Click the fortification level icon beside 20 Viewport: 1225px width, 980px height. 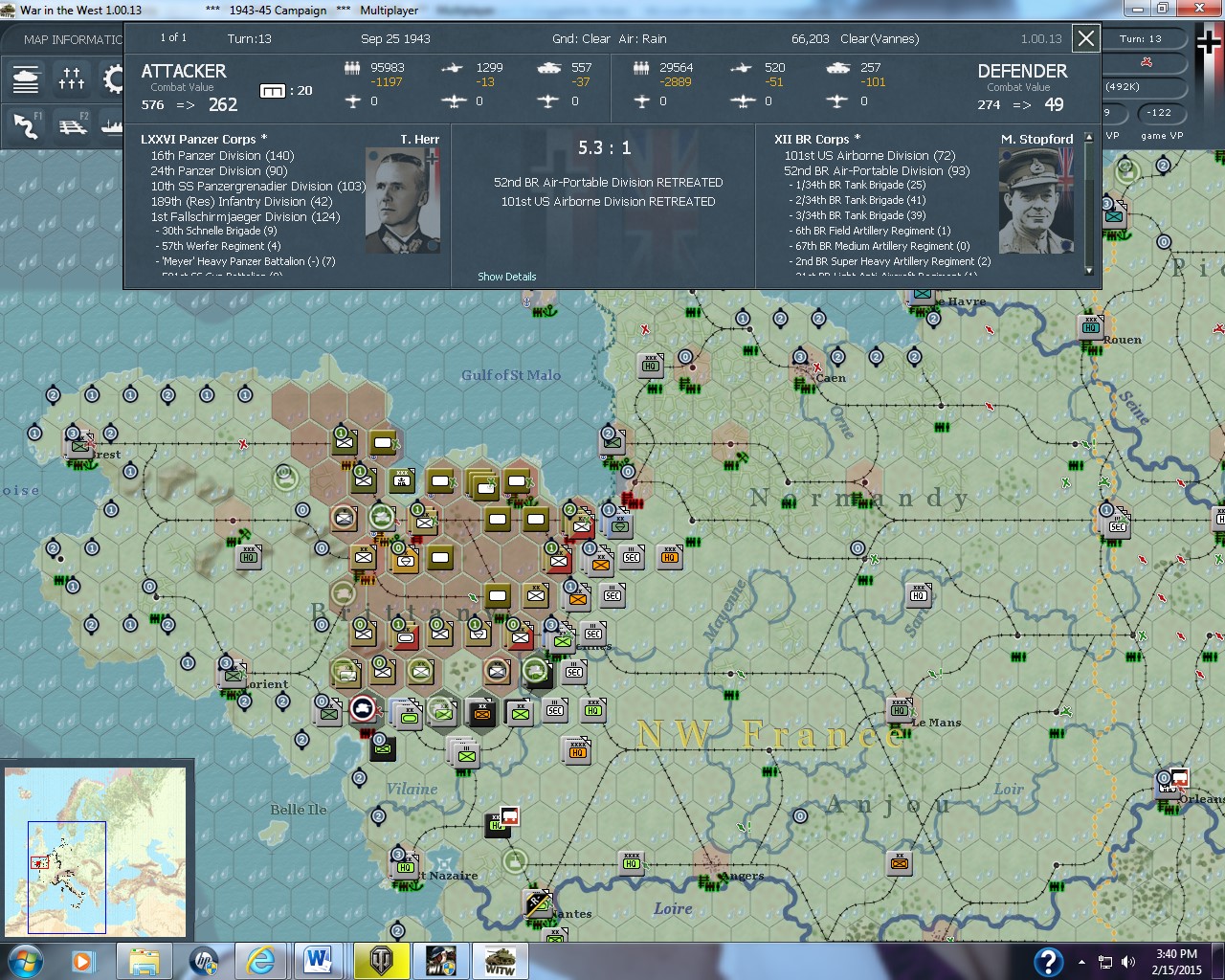(x=273, y=91)
